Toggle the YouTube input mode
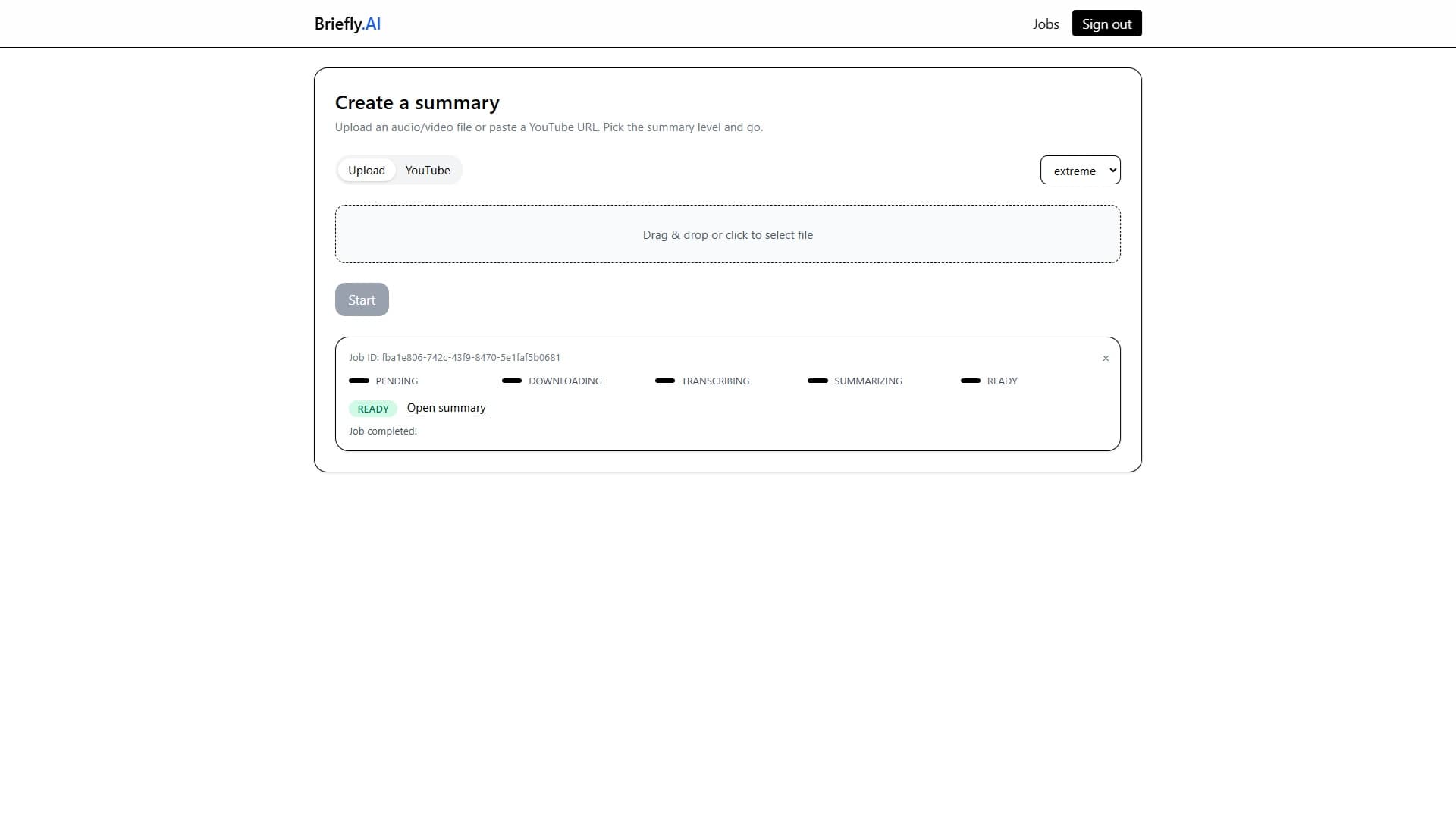This screenshot has height=819, width=1456. [428, 170]
